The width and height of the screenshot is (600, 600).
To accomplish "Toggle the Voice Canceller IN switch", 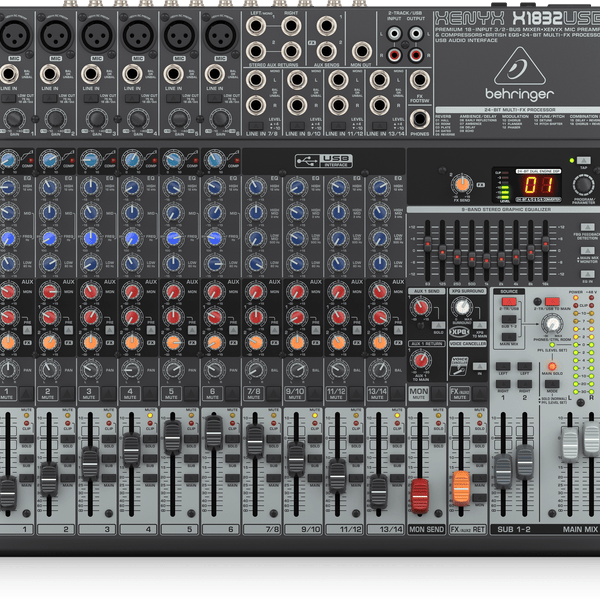I will pos(479,367).
